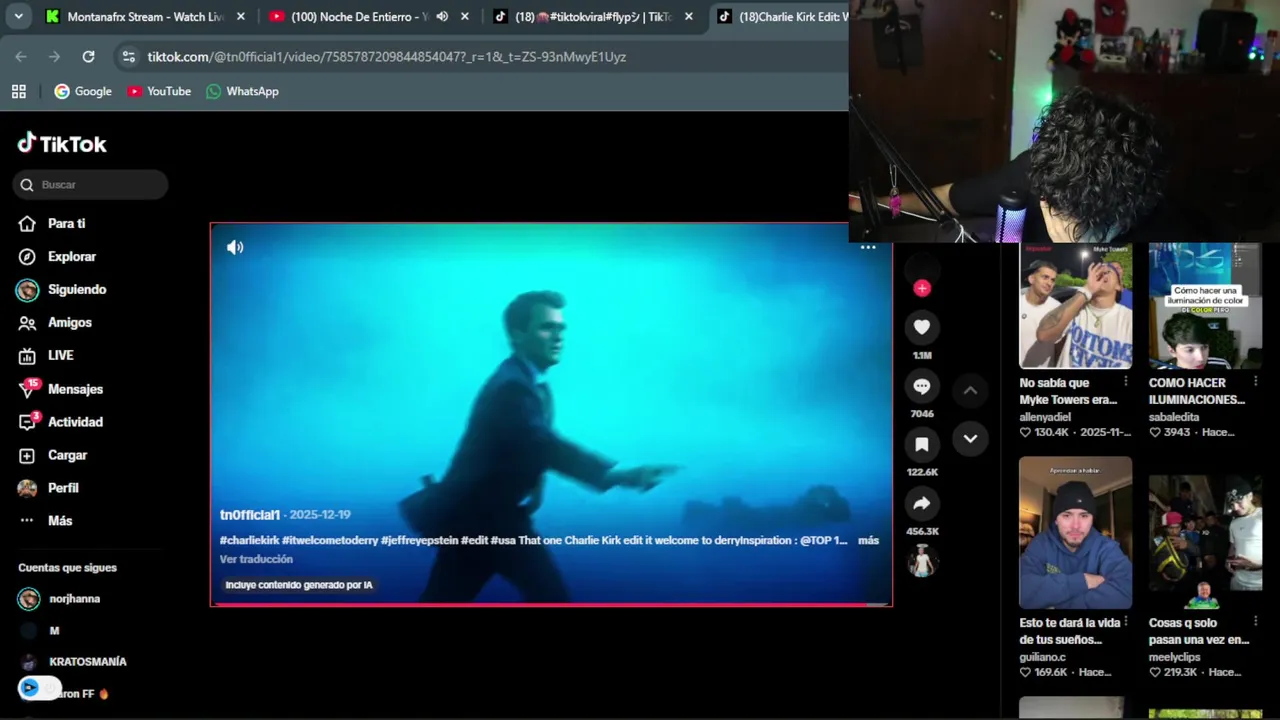Open the Google bookmark
The width and height of the screenshot is (1280, 720).
pyautogui.click(x=83, y=91)
